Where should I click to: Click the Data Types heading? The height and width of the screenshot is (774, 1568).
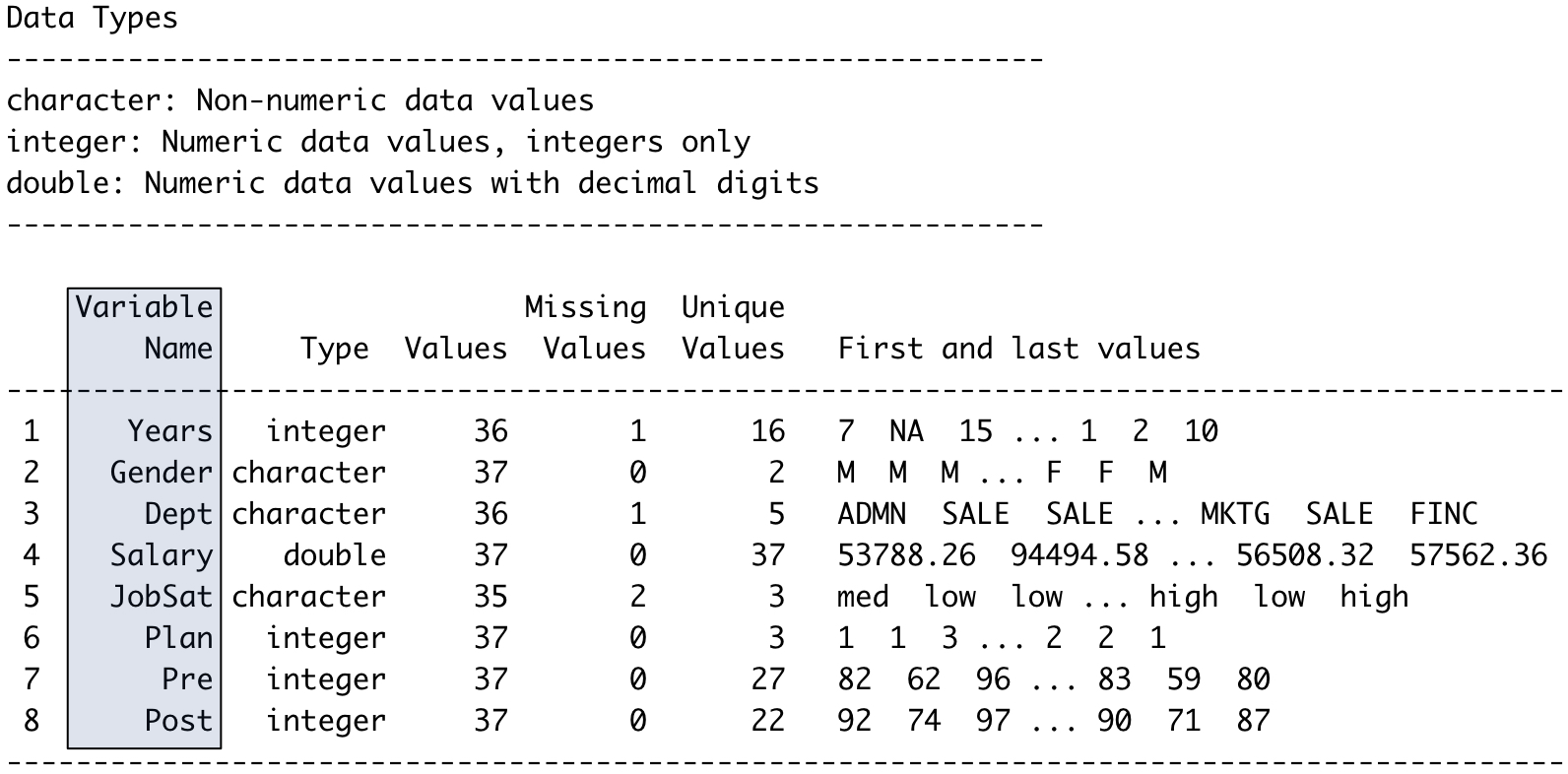[x=92, y=18]
